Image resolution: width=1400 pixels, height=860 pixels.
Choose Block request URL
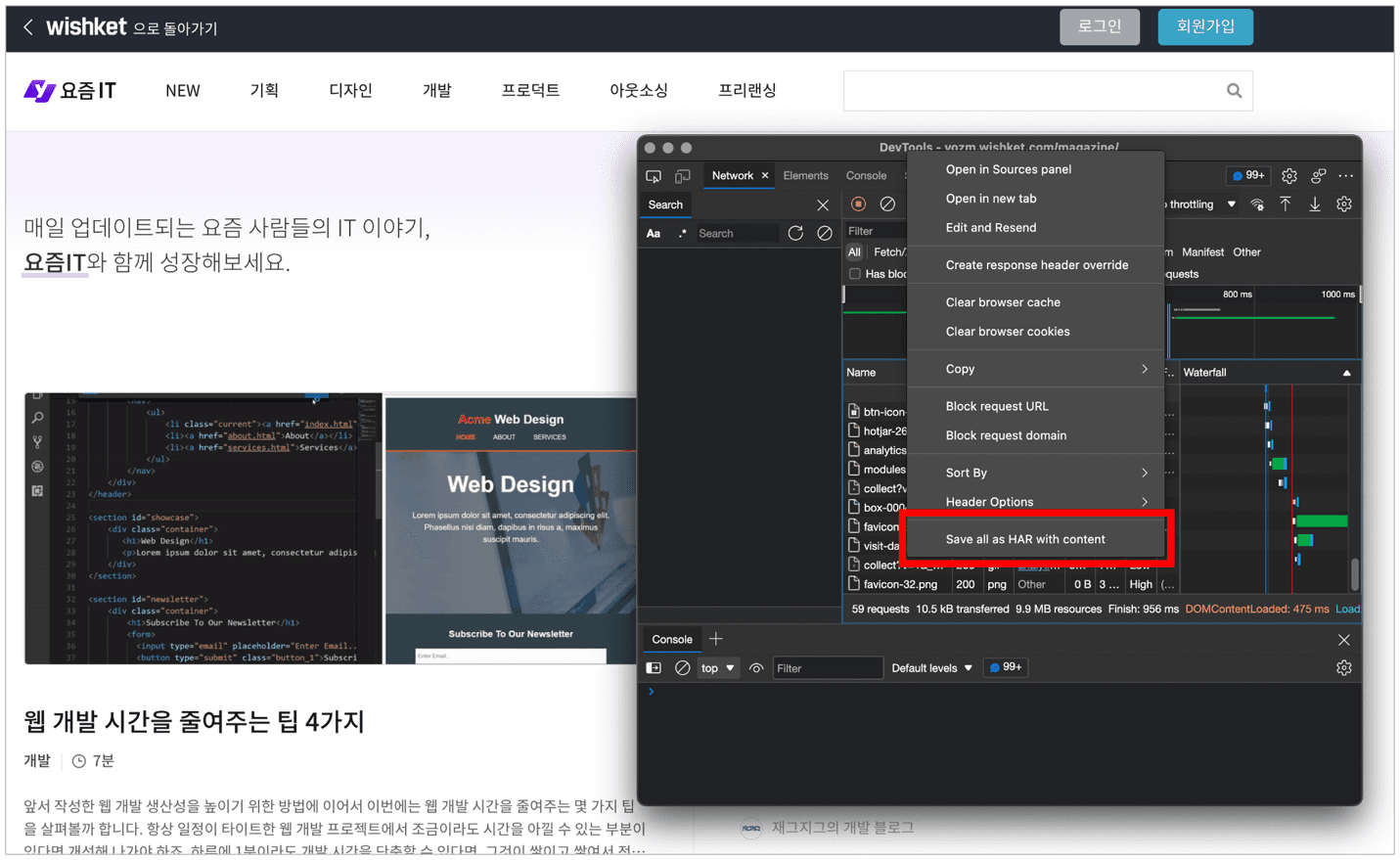1036,406
